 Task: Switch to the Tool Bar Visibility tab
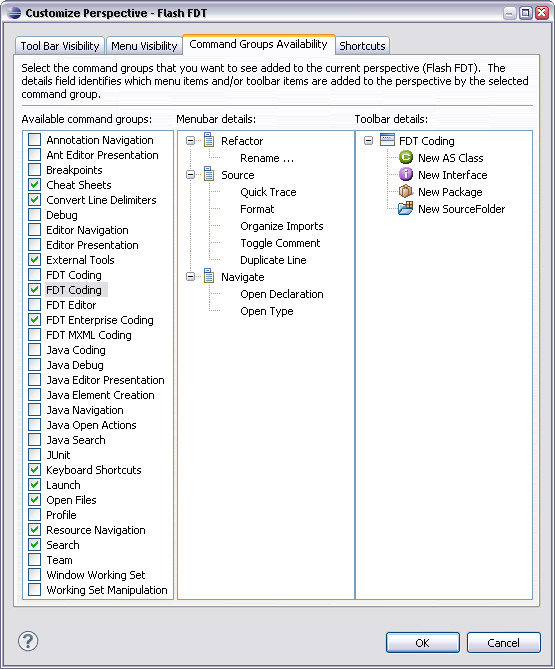pos(60,46)
